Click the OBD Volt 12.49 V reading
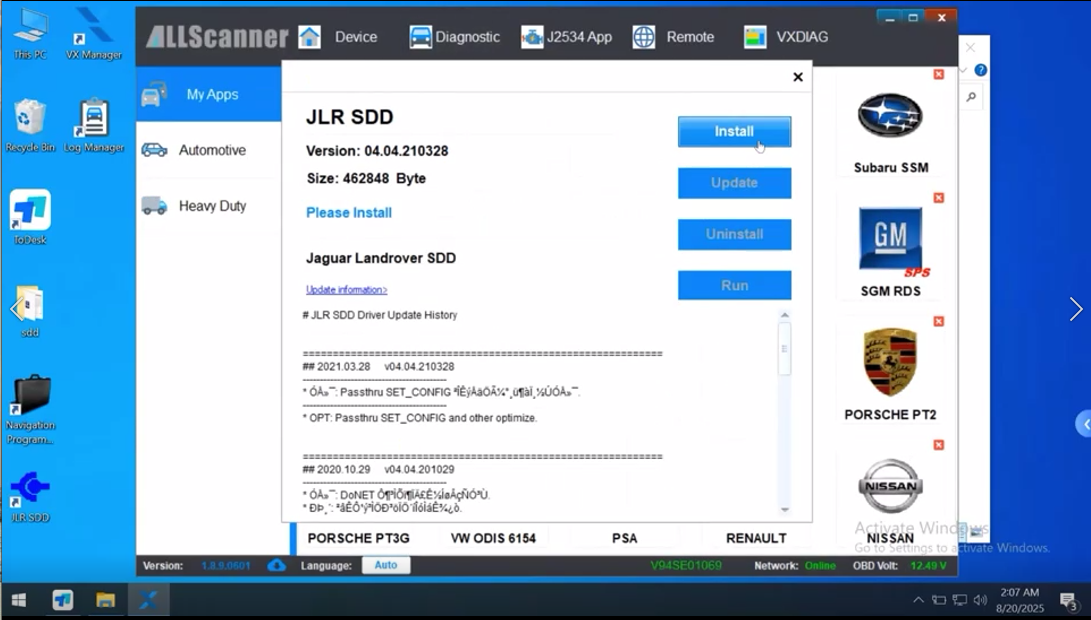The height and width of the screenshot is (620, 1091). coord(900,566)
